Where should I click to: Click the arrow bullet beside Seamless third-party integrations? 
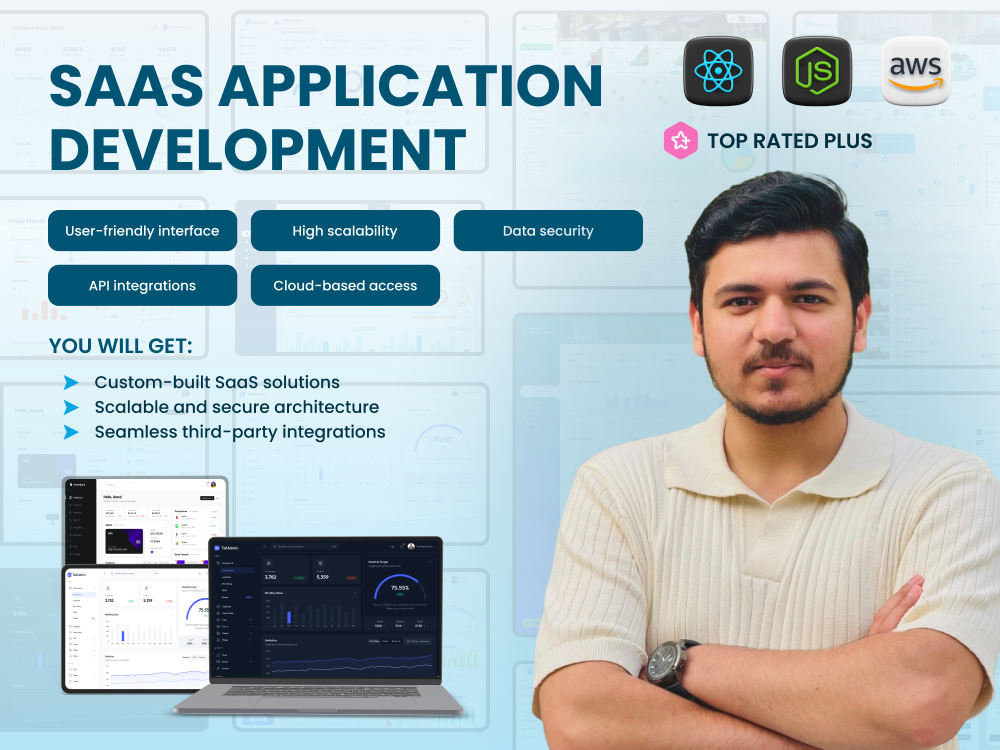point(71,432)
